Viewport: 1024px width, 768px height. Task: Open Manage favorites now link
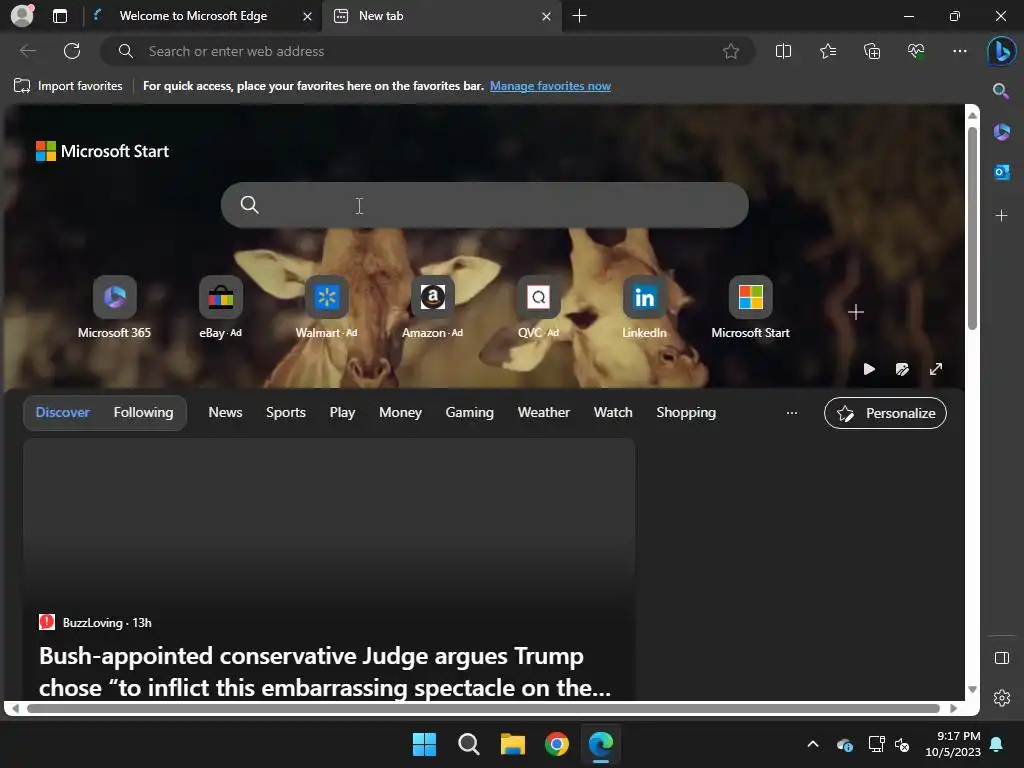pos(550,86)
